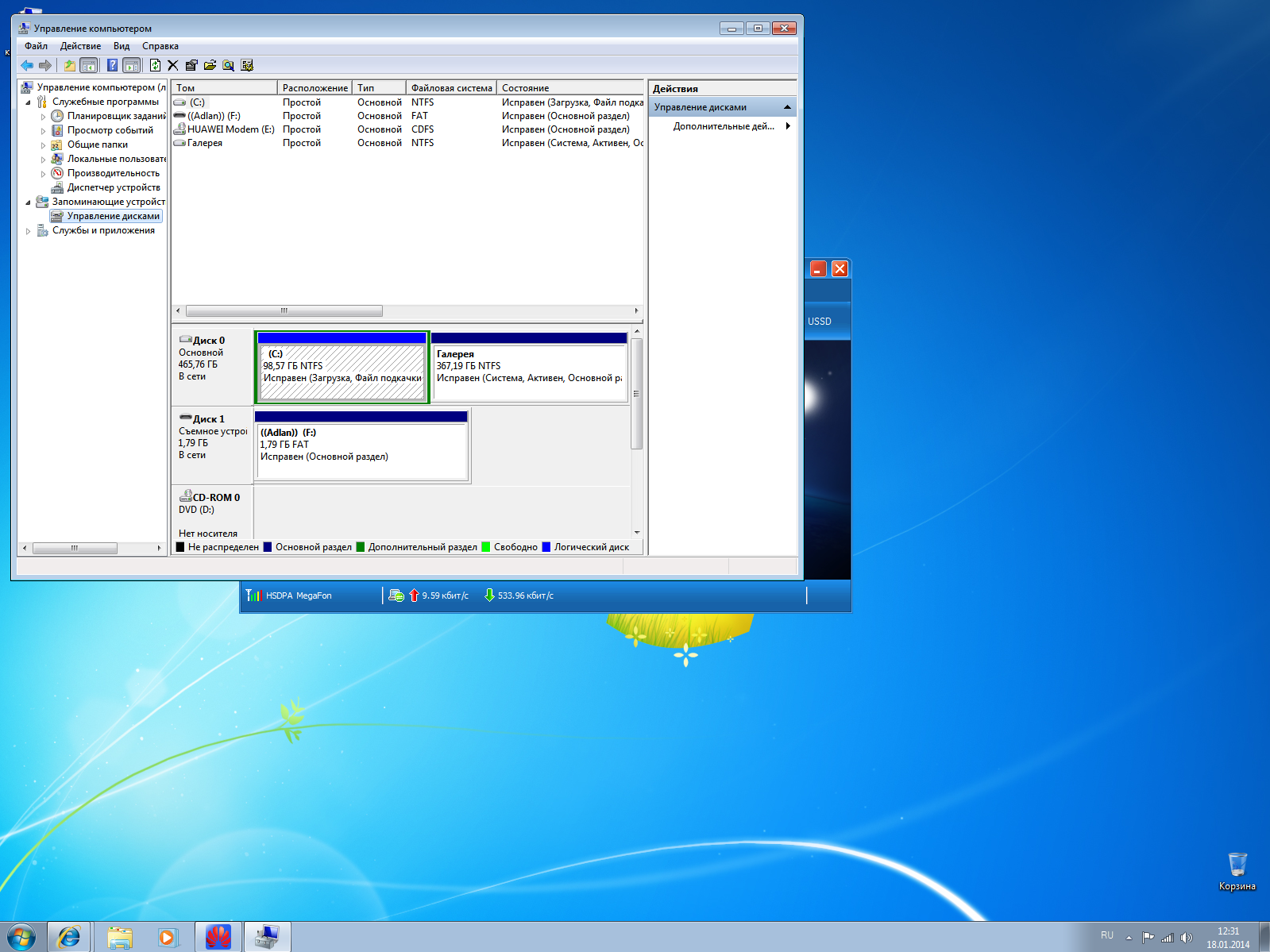Screen dimensions: 1270x952
Task: Click the magnifier search toolbar icon
Action: [x=228, y=65]
